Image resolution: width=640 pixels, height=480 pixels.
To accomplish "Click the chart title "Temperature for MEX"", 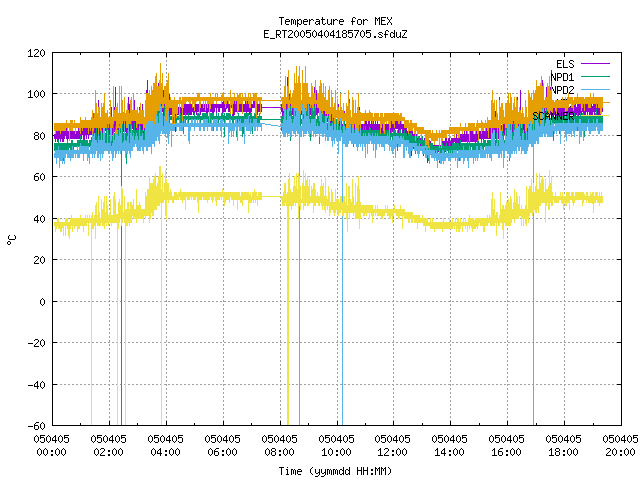I will click(x=335, y=21).
